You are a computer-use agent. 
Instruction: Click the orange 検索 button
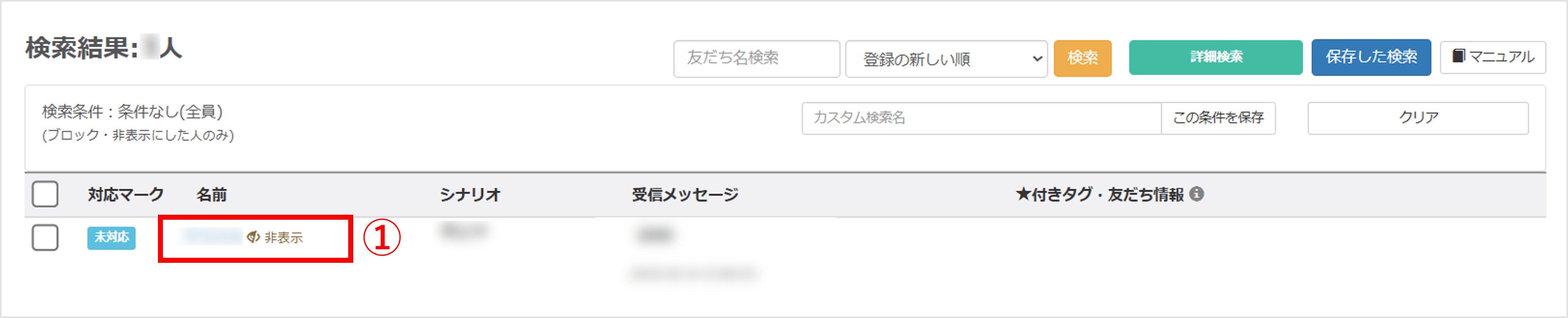[x=1082, y=58]
